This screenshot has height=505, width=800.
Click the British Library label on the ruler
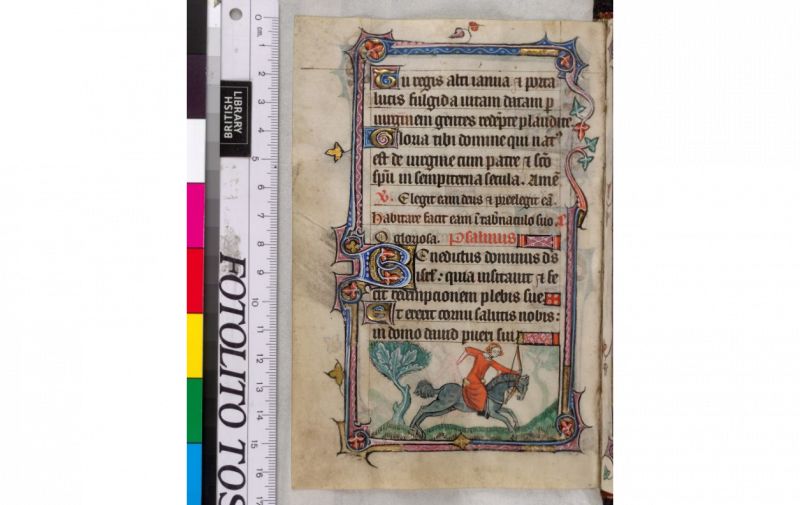(x=235, y=118)
